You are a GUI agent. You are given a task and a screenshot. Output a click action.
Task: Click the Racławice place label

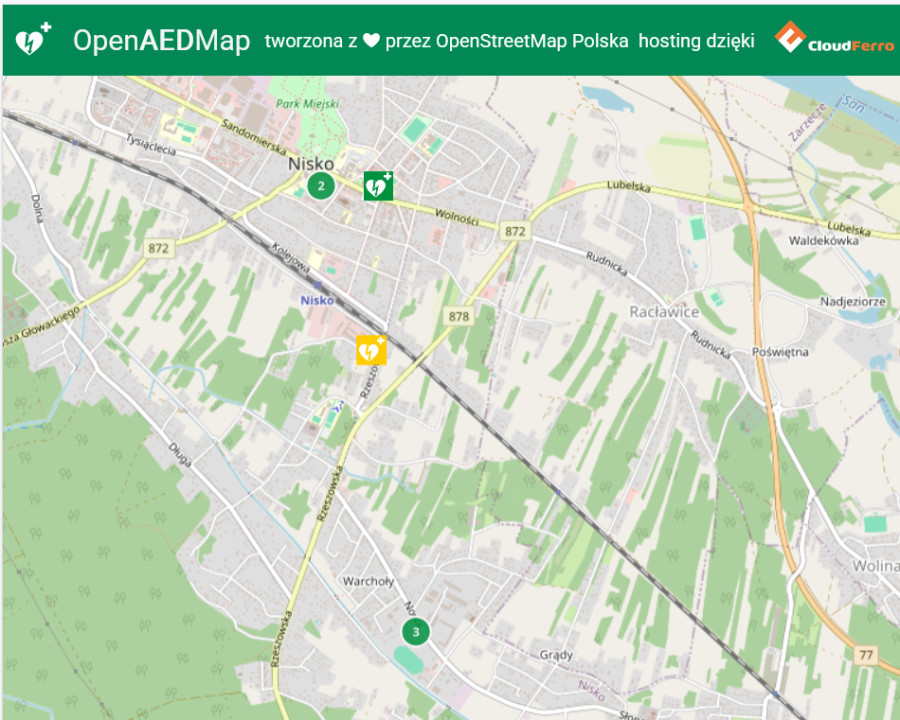[x=664, y=312]
